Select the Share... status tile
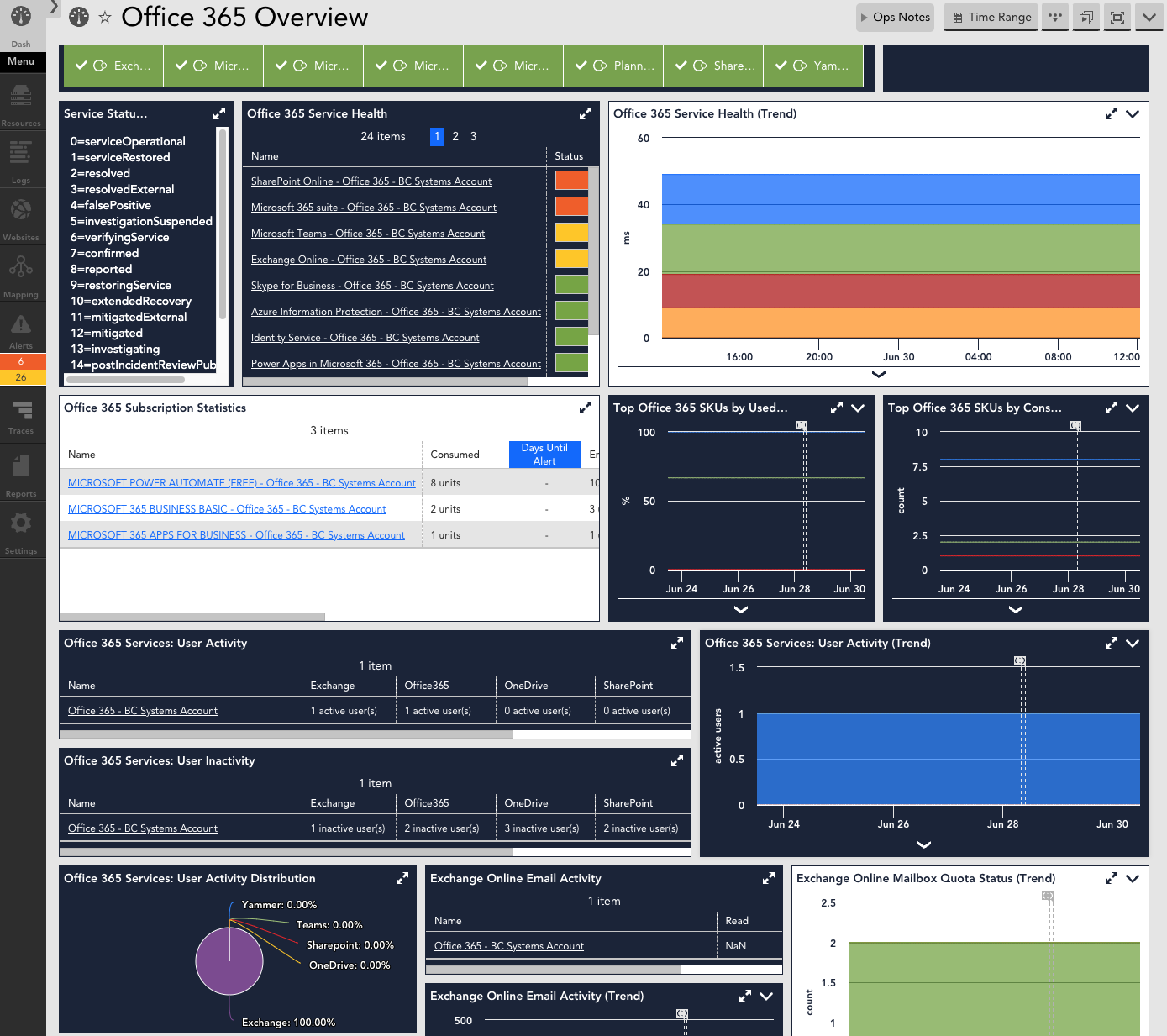The height and width of the screenshot is (1036, 1167). click(x=713, y=66)
